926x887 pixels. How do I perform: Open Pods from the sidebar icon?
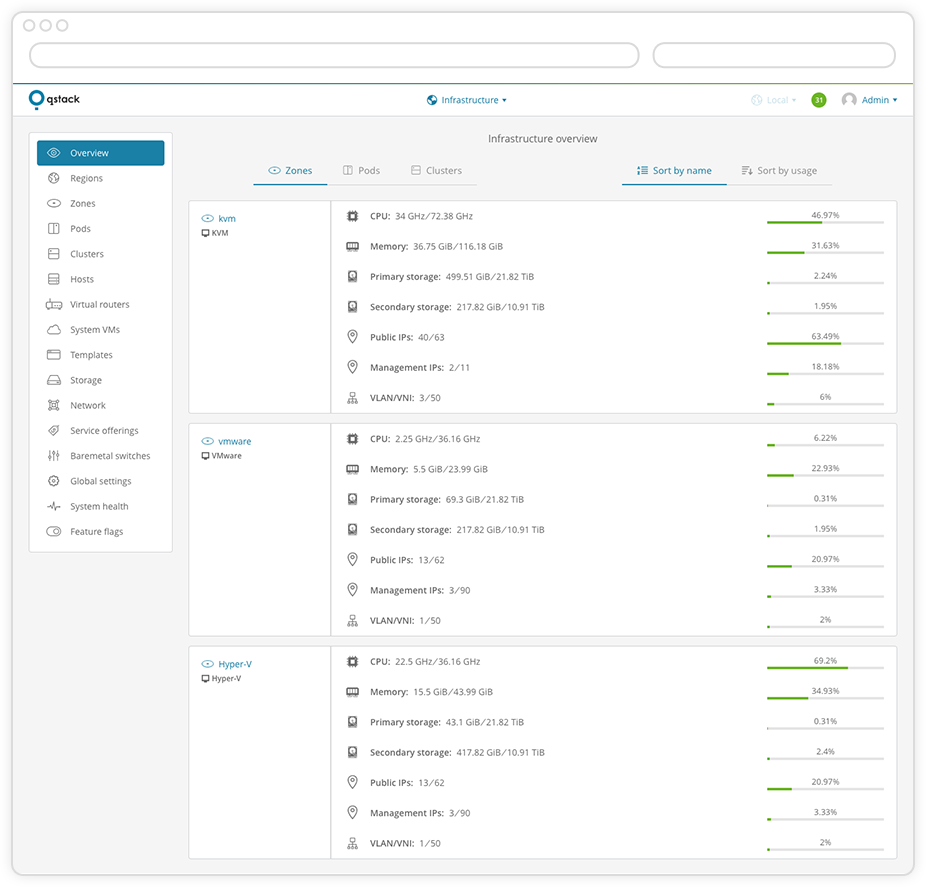click(x=54, y=229)
